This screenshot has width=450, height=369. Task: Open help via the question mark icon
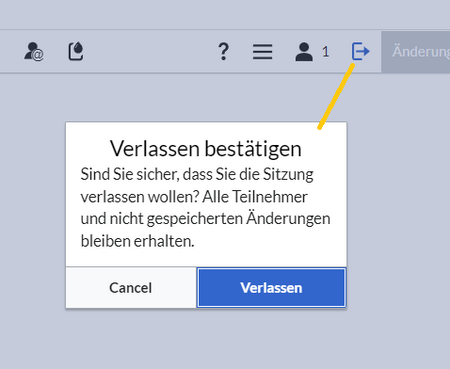point(224,52)
